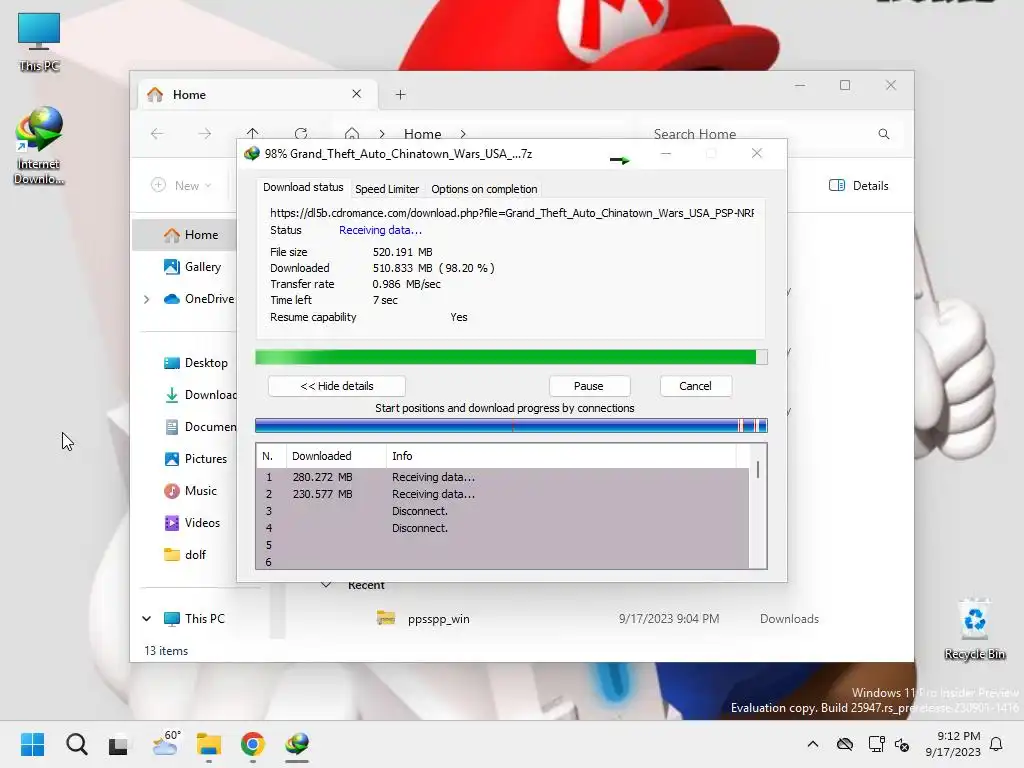This screenshot has width=1024, height=768.
Task: Click the Explorer forward arrow
Action: pyautogui.click(x=204, y=134)
